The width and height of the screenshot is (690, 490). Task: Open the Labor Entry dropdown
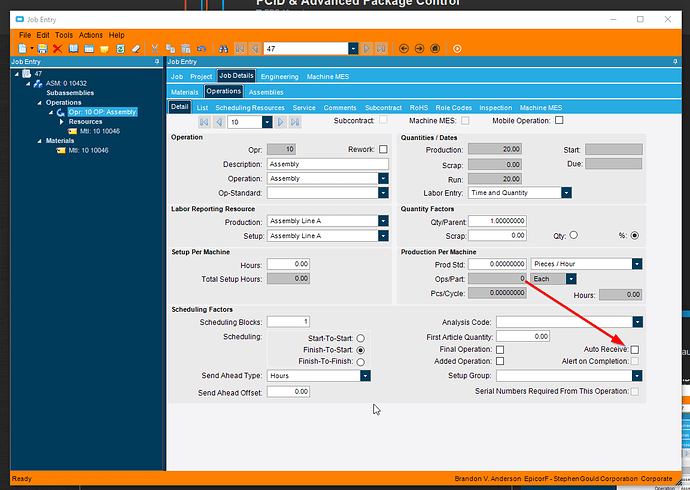coord(566,193)
